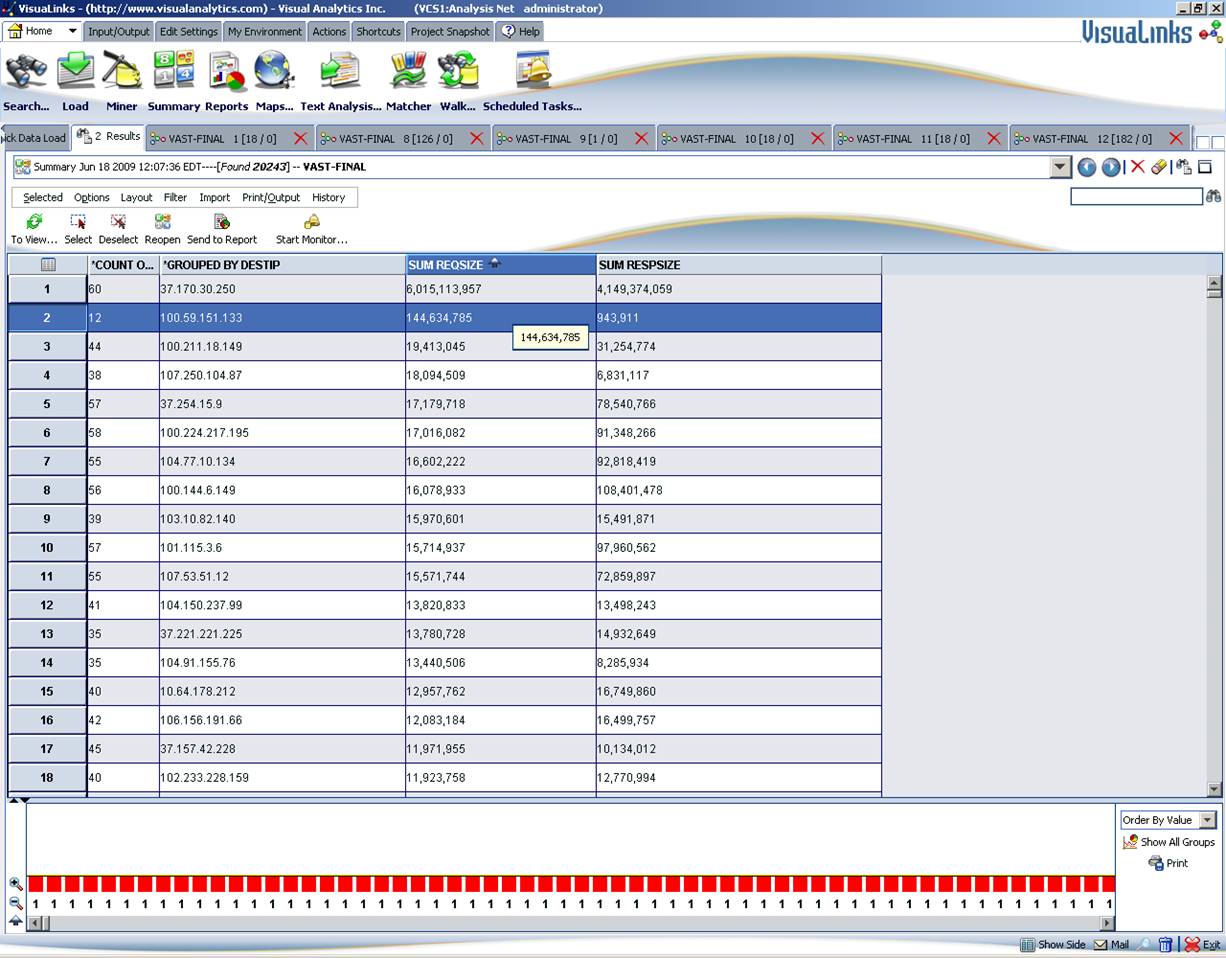The height and width of the screenshot is (958, 1226).
Task: Open the Edit Settings menu
Action: pyautogui.click(x=188, y=31)
